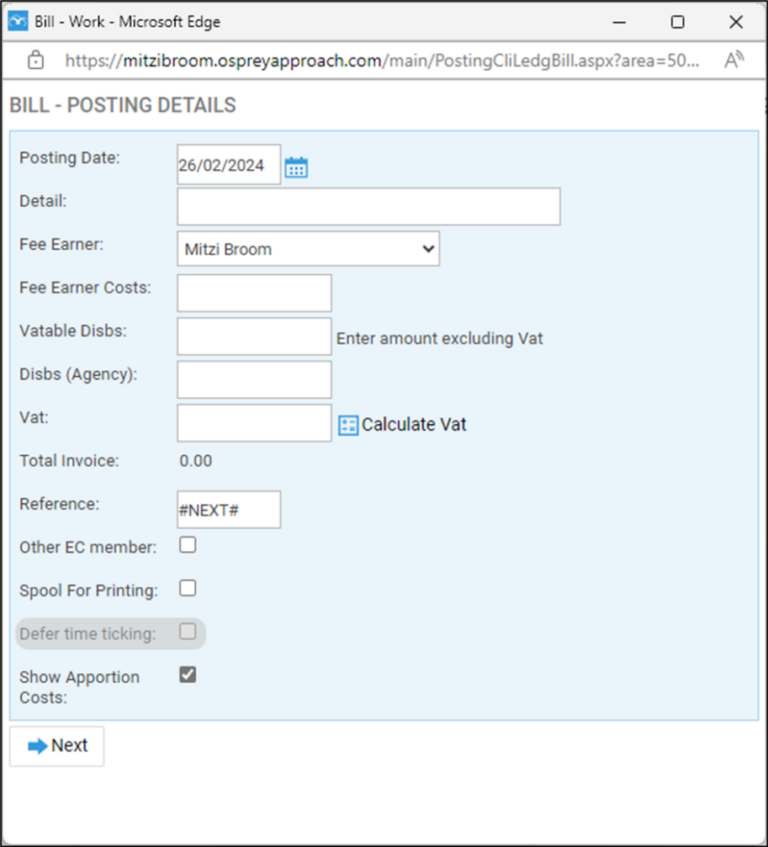Select the URL in the address bar
The height and width of the screenshot is (847, 768).
pyautogui.click(x=380, y=60)
